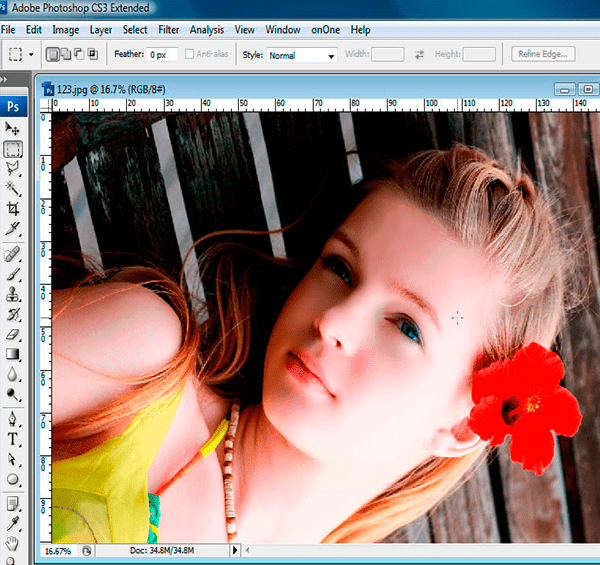This screenshot has height=565, width=600.
Task: Toggle the Anti-alias checkbox
Action: pos(189,54)
